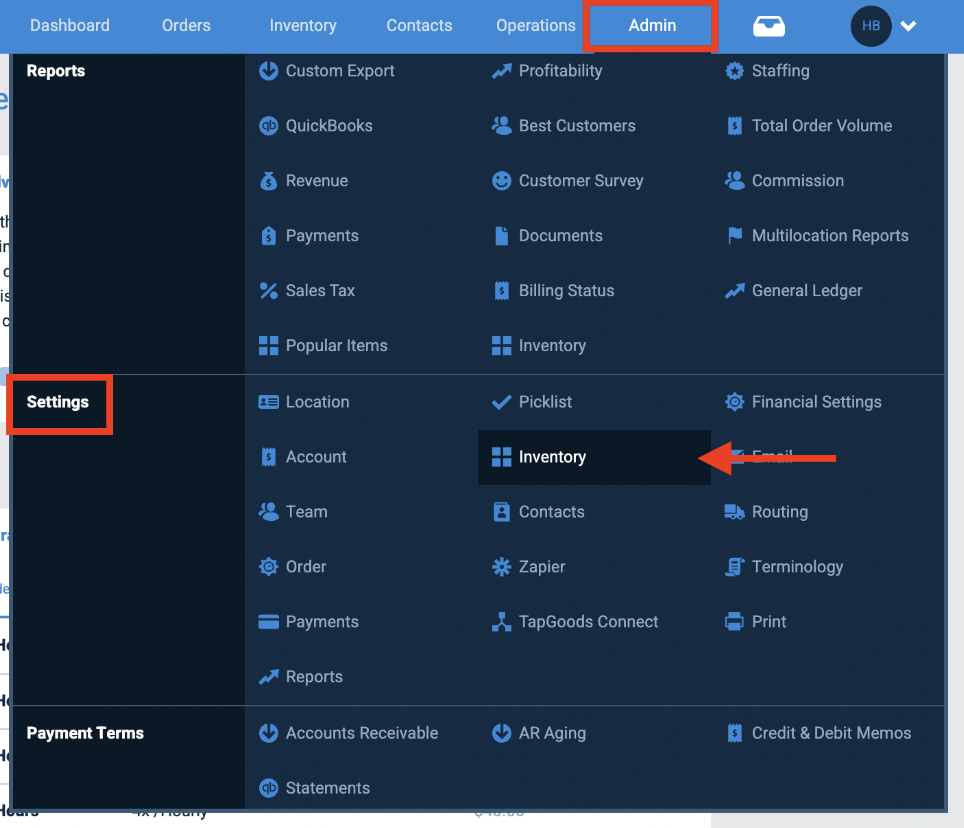Click the Settings Contacts badge icon

(501, 512)
